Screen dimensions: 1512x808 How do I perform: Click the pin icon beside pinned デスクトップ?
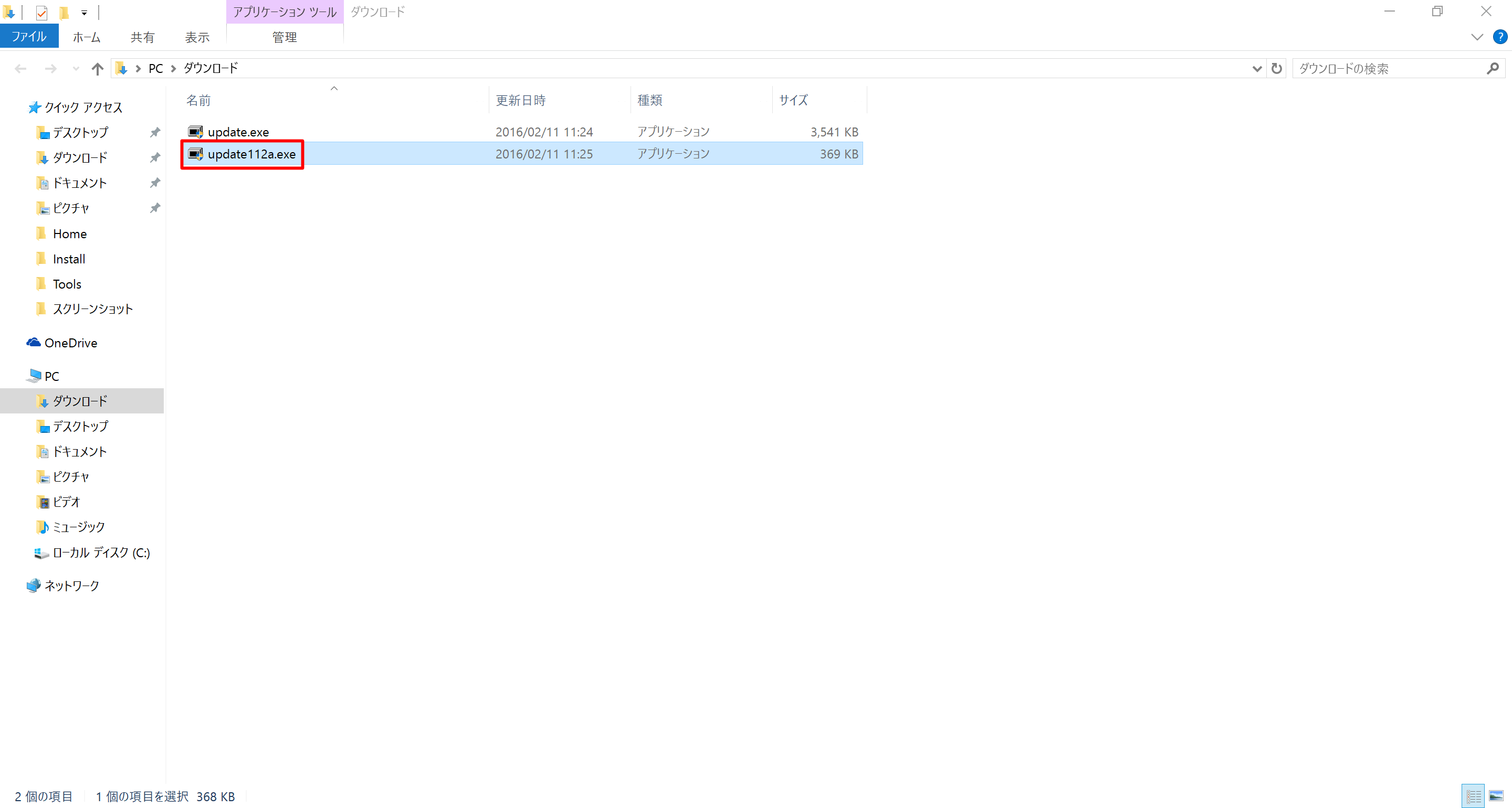(155, 133)
